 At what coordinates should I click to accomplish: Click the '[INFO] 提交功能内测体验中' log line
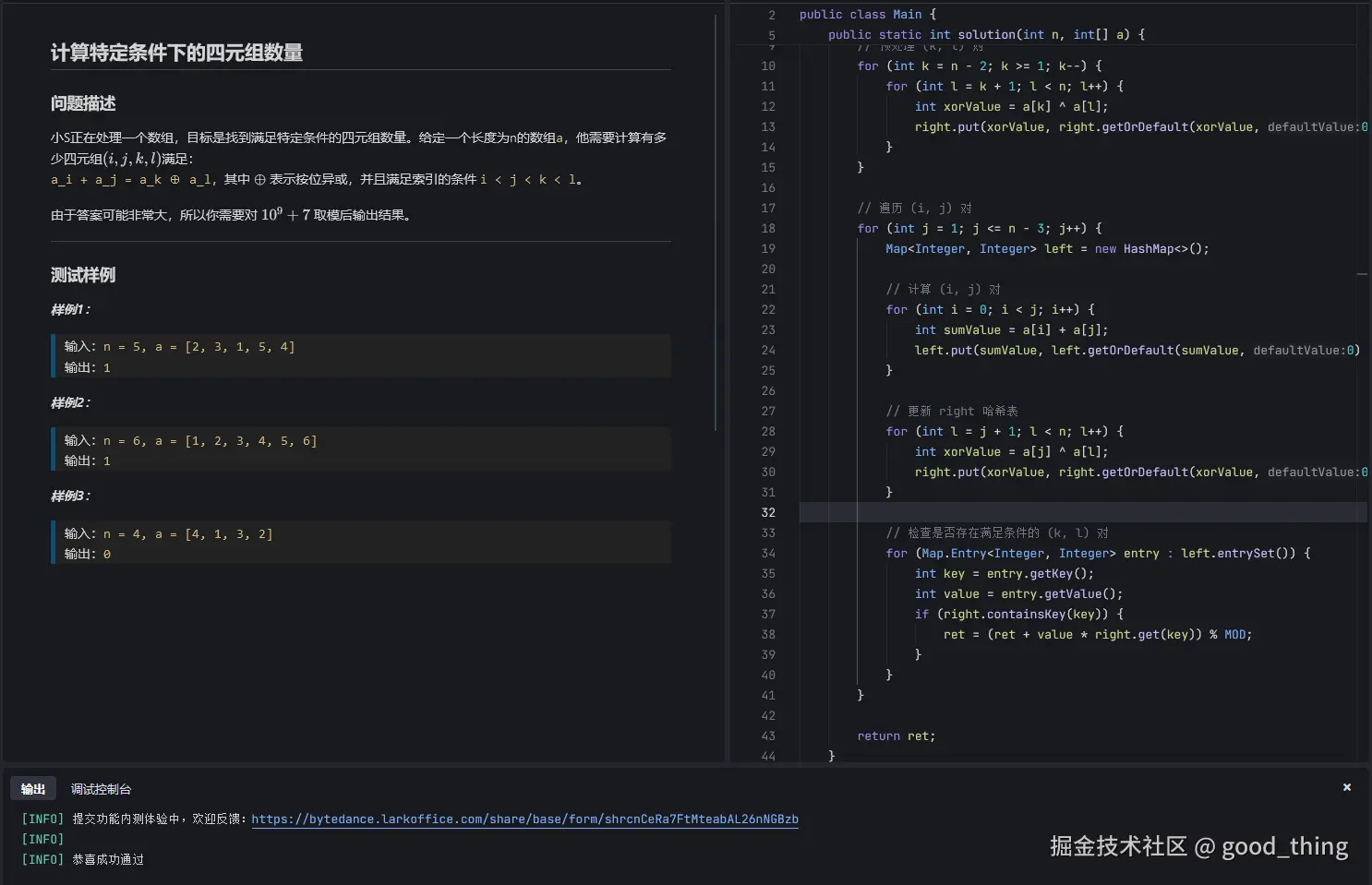409,819
